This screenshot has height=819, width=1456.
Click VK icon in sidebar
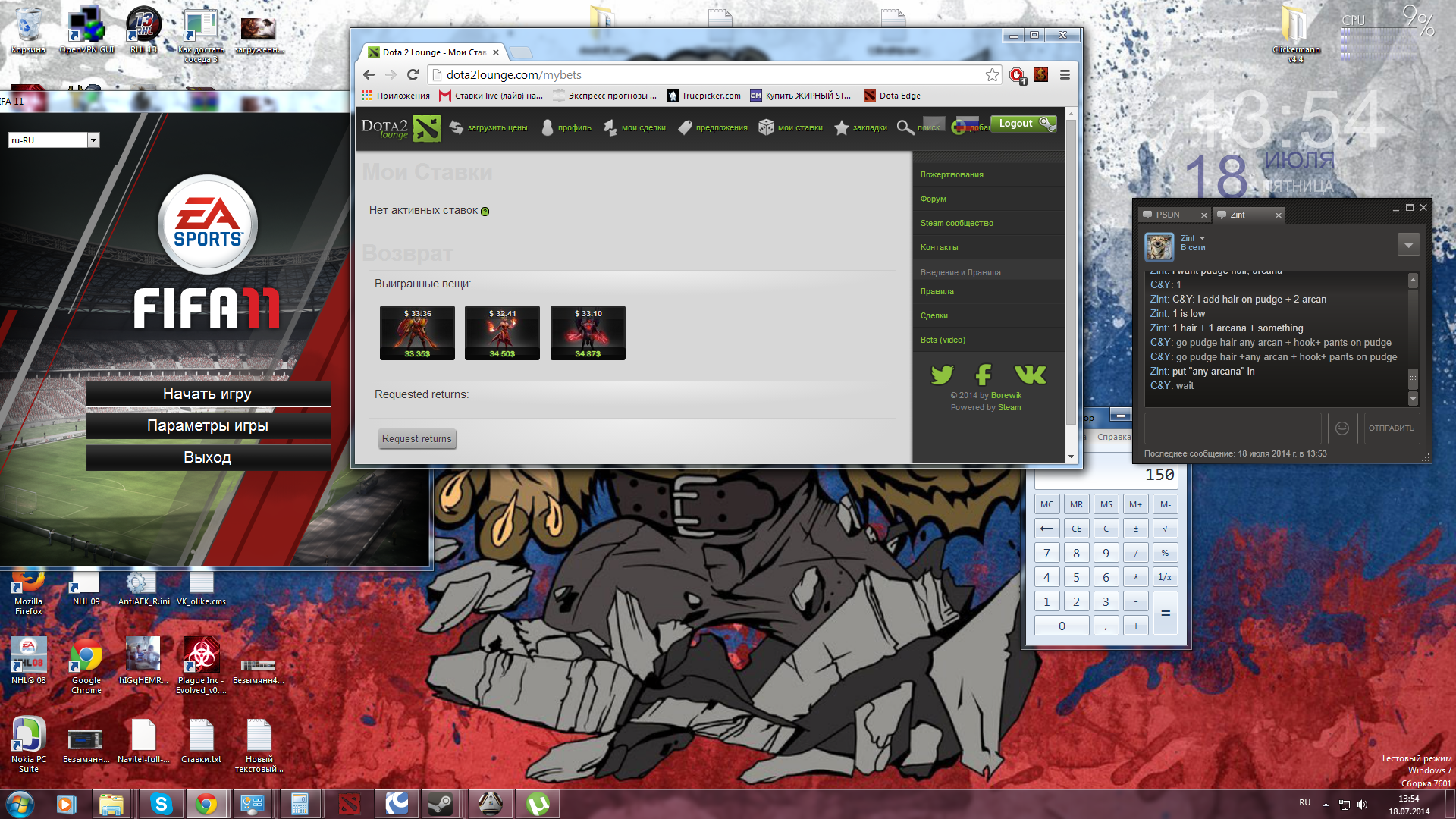click(1030, 375)
